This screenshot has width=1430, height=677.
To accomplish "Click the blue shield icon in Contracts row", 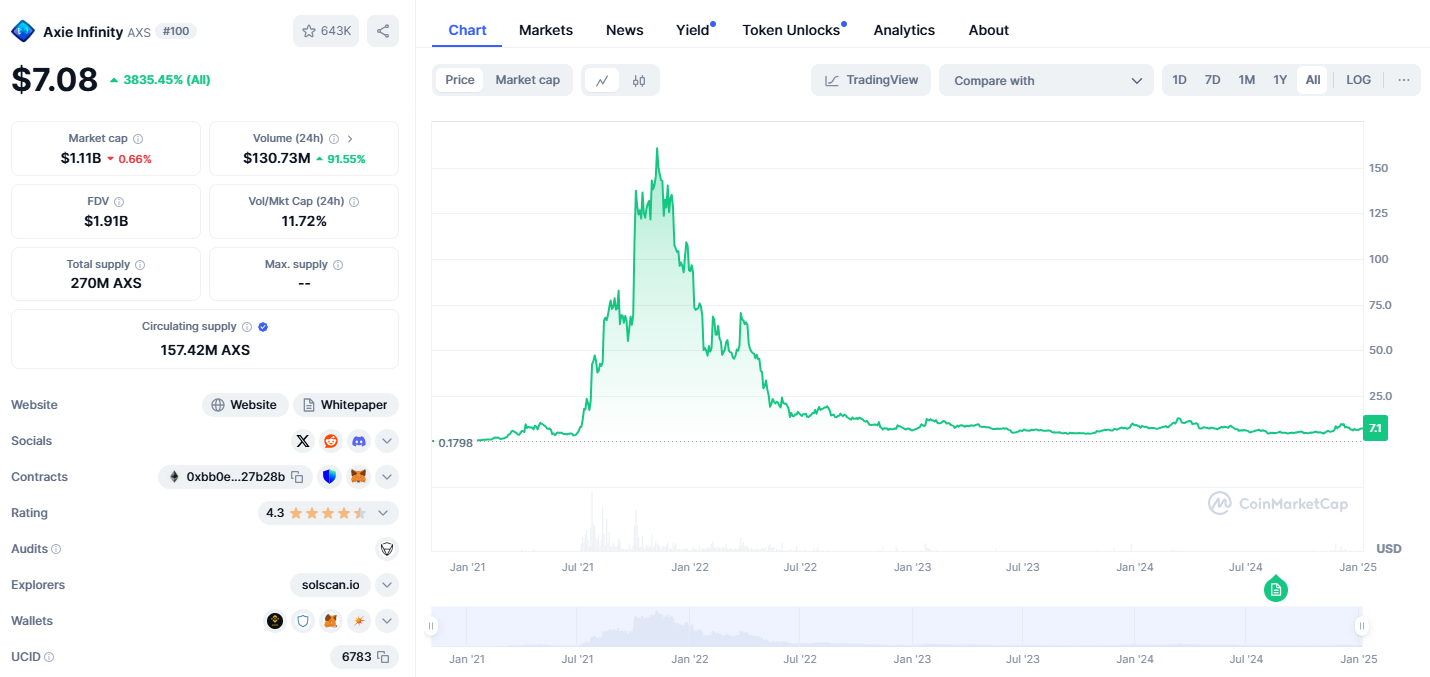I will (x=330, y=477).
